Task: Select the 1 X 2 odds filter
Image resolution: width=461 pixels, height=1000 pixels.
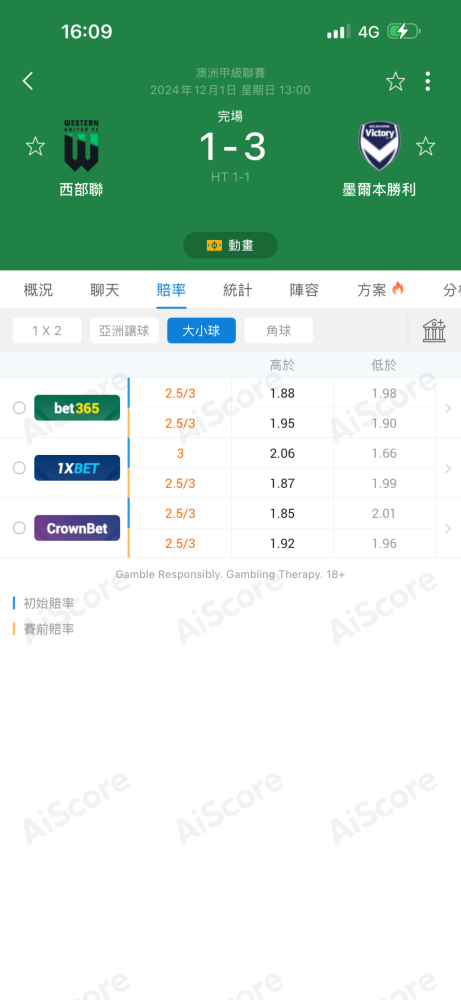Action: tap(47, 330)
